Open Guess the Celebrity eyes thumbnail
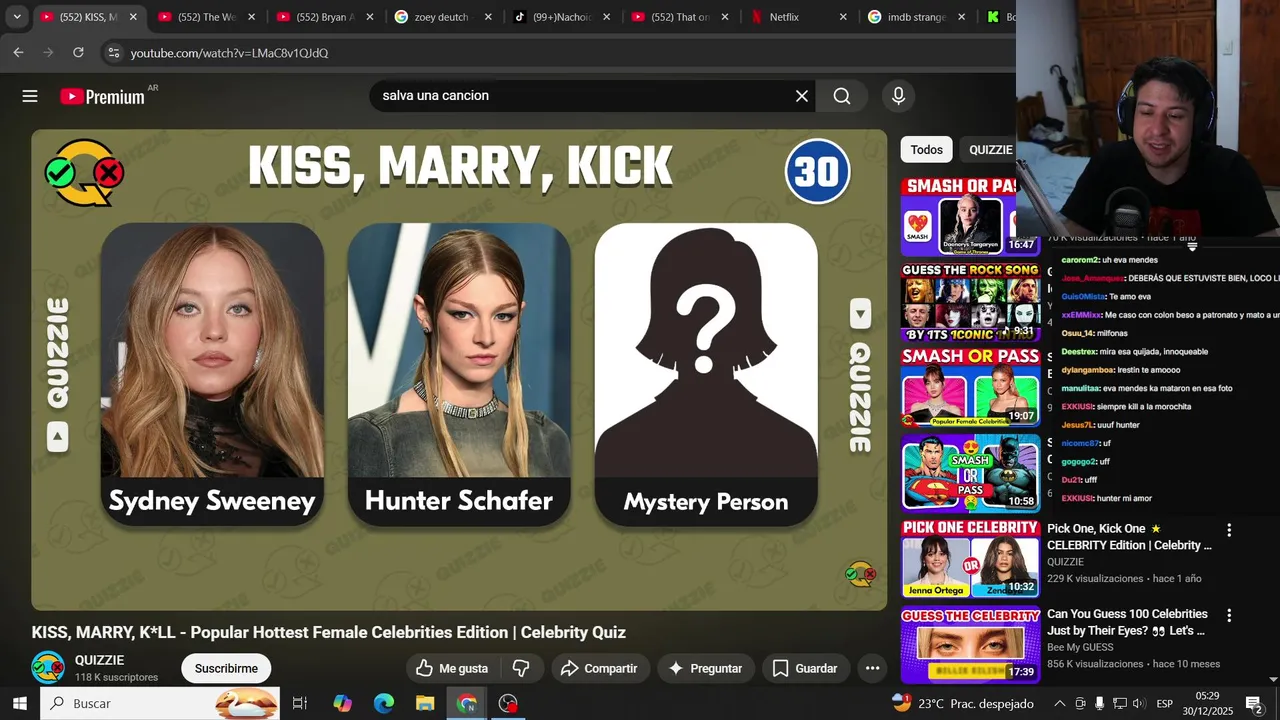Image resolution: width=1280 pixels, height=720 pixels. (x=970, y=644)
